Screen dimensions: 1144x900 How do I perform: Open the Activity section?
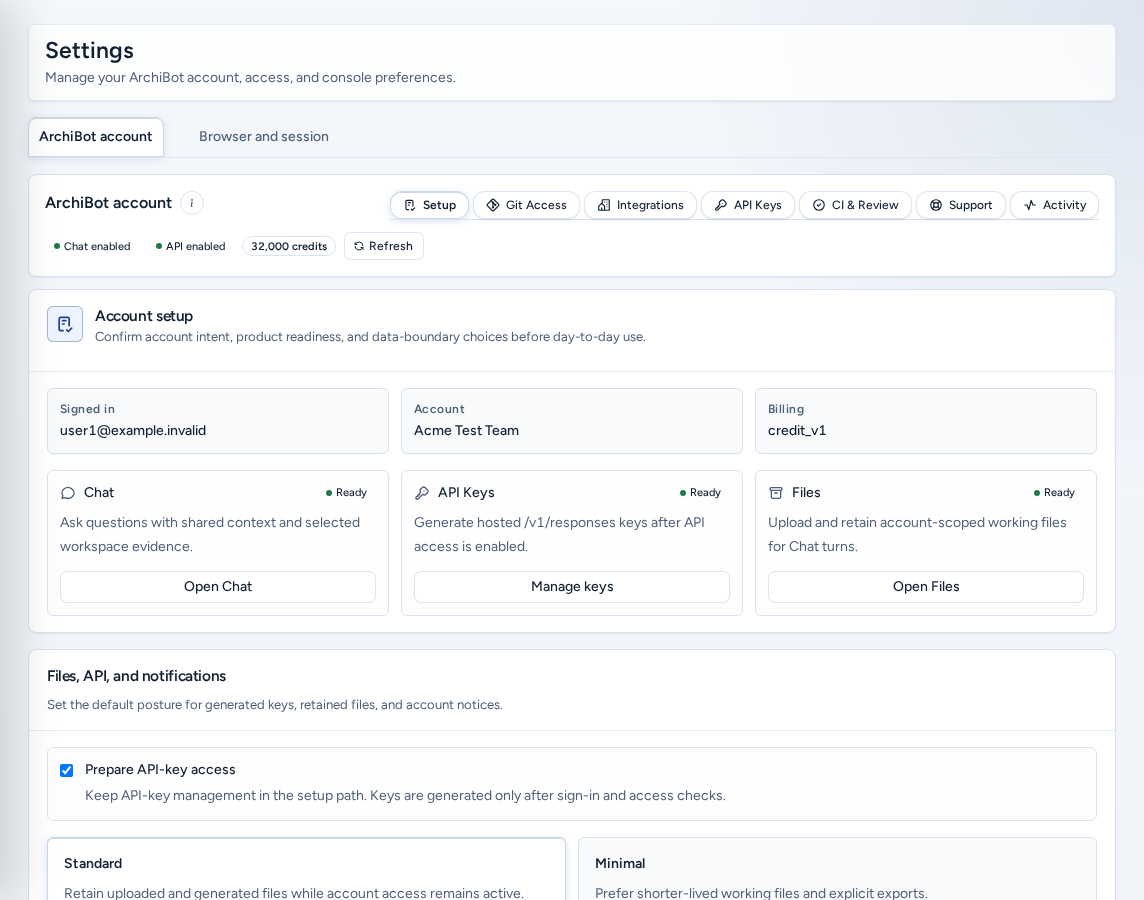[x=1054, y=206]
